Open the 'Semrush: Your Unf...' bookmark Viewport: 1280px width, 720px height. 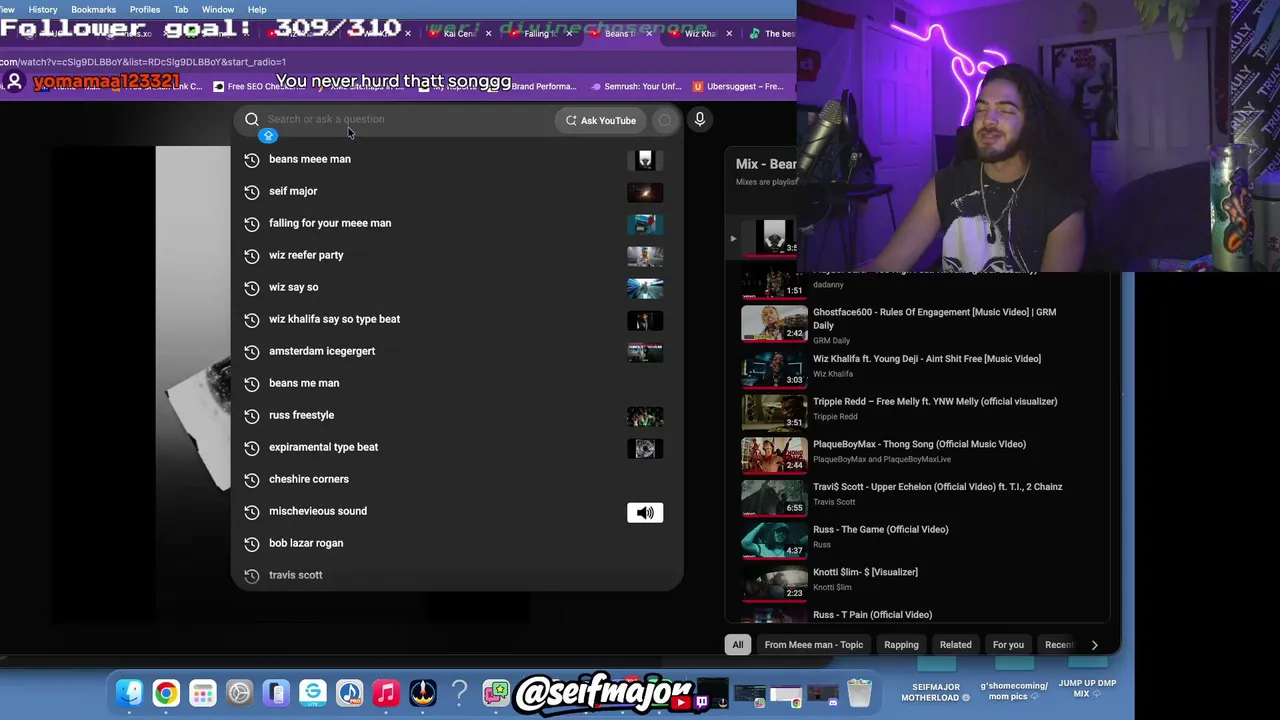coord(635,86)
